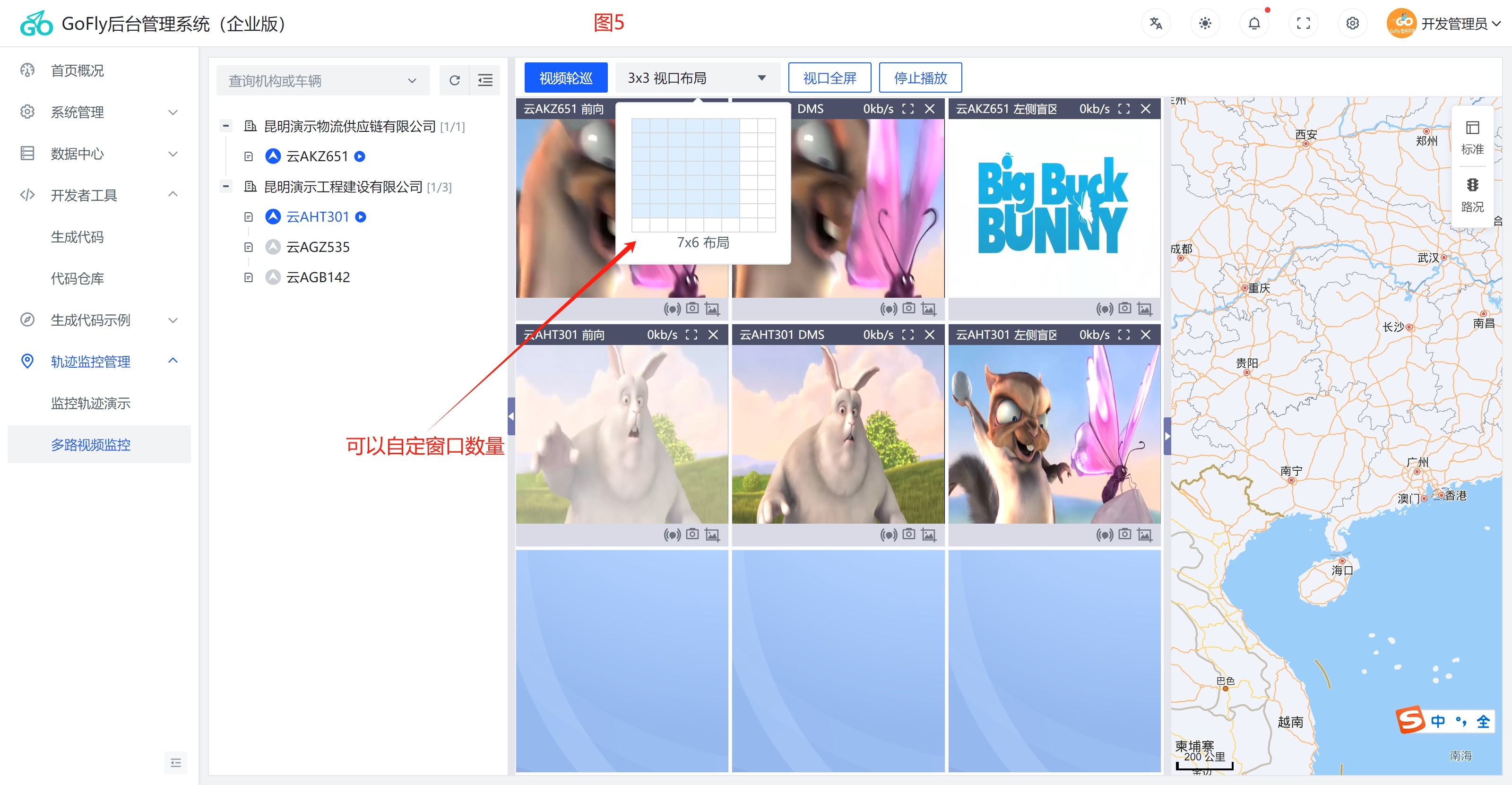Toggle intercom on 云AHT301 前向 video
This screenshot has width=1512, height=785.
coord(672,535)
